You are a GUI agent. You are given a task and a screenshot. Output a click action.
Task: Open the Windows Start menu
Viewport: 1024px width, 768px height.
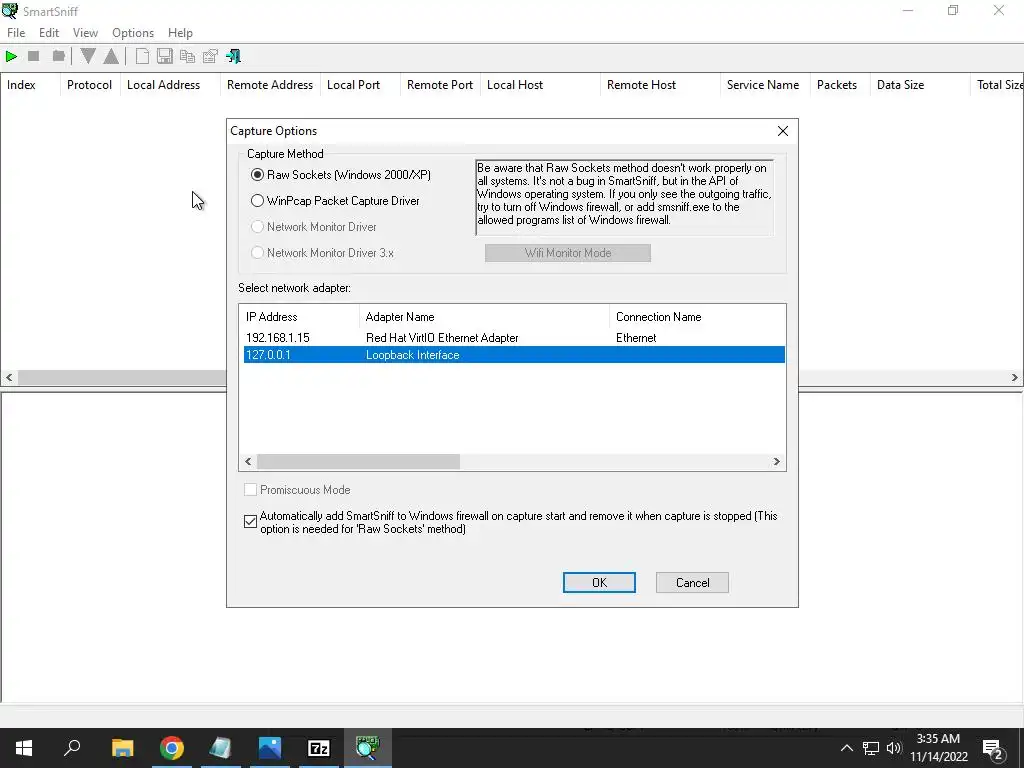(24, 748)
